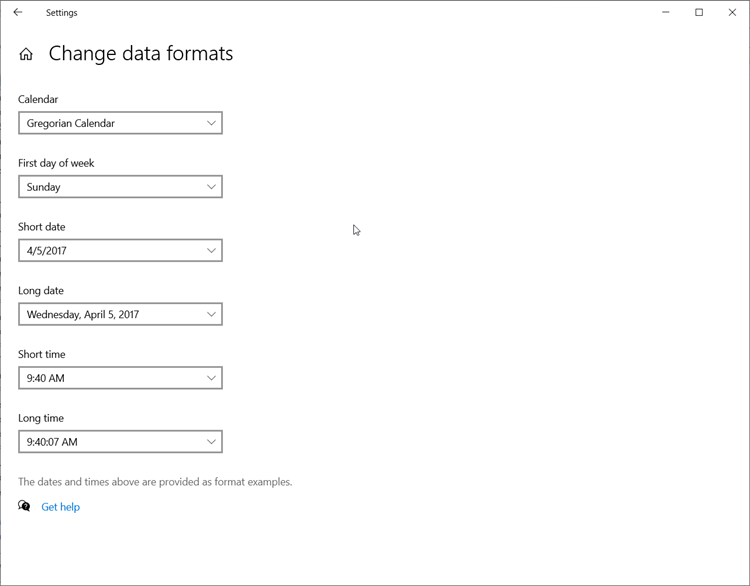750x586 pixels.
Task: Click the Long time label
Action: point(41,418)
